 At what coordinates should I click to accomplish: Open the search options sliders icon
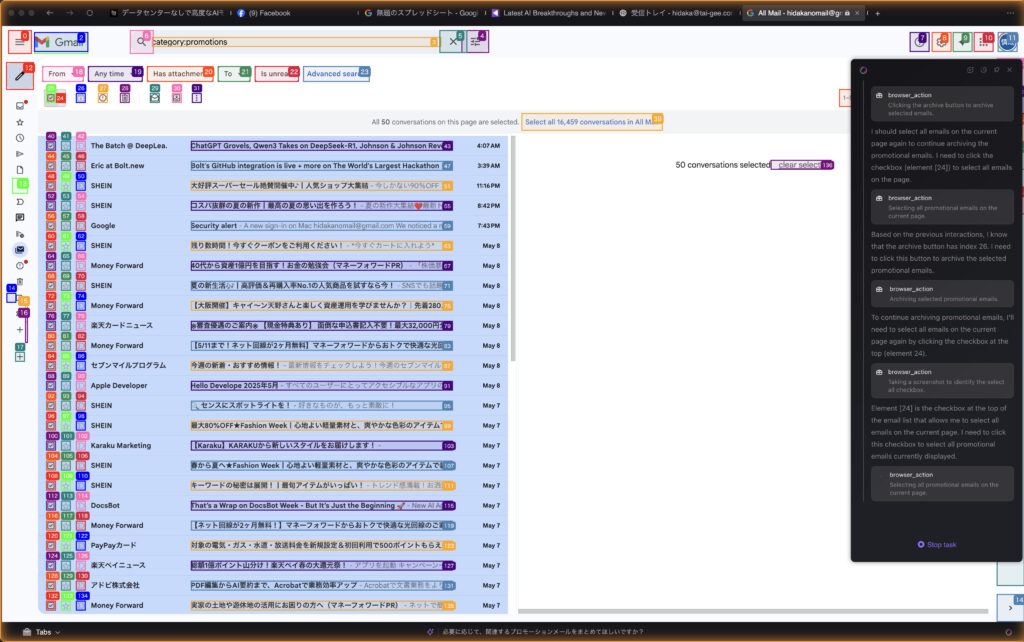[476, 42]
